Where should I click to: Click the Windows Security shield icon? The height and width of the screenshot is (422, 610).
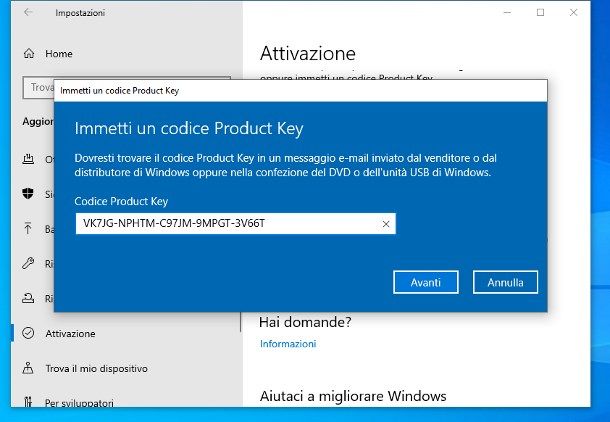(27, 194)
